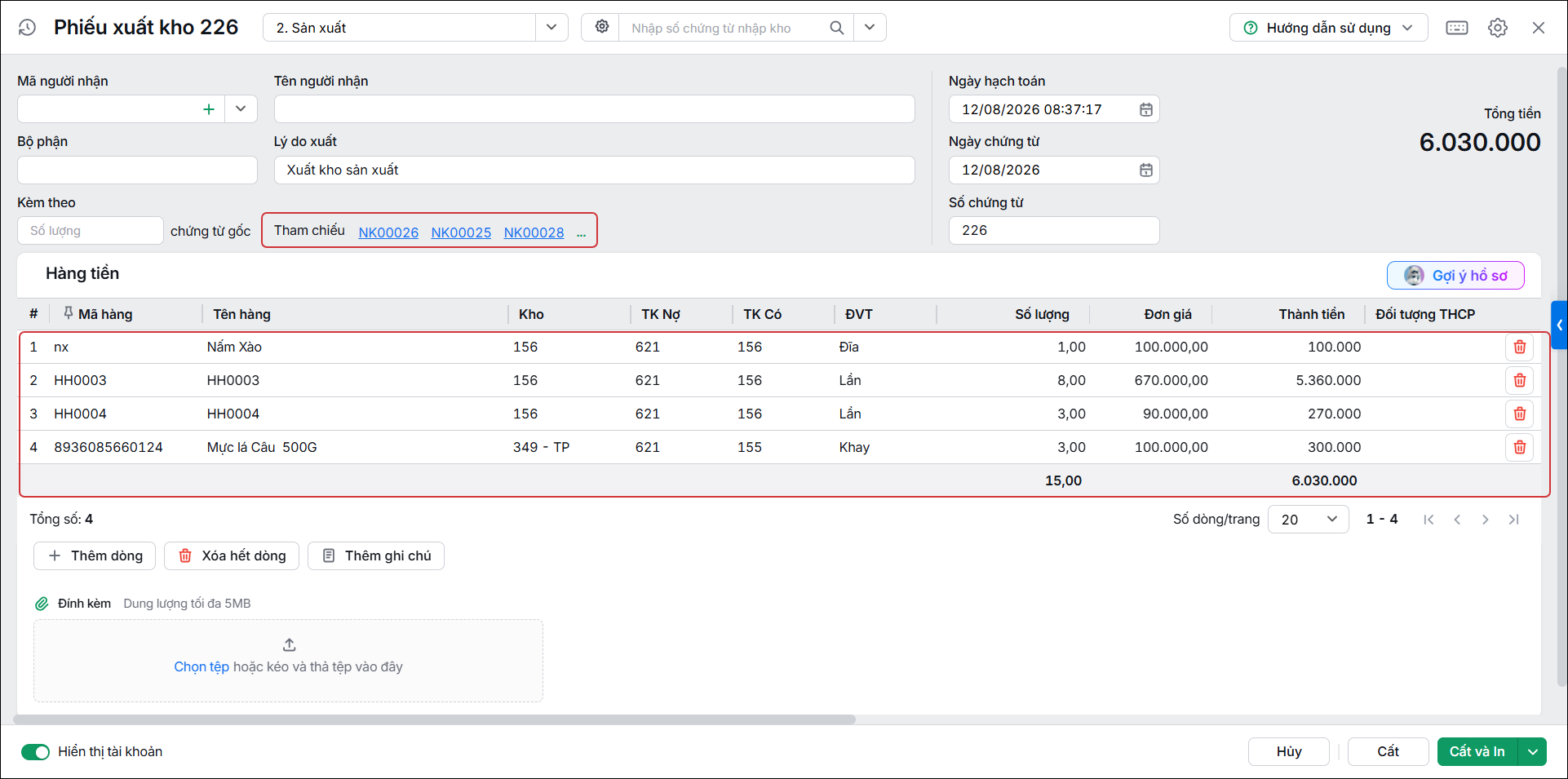
Task: Expand the Cất và In split-button arrow
Action: pos(1532,752)
